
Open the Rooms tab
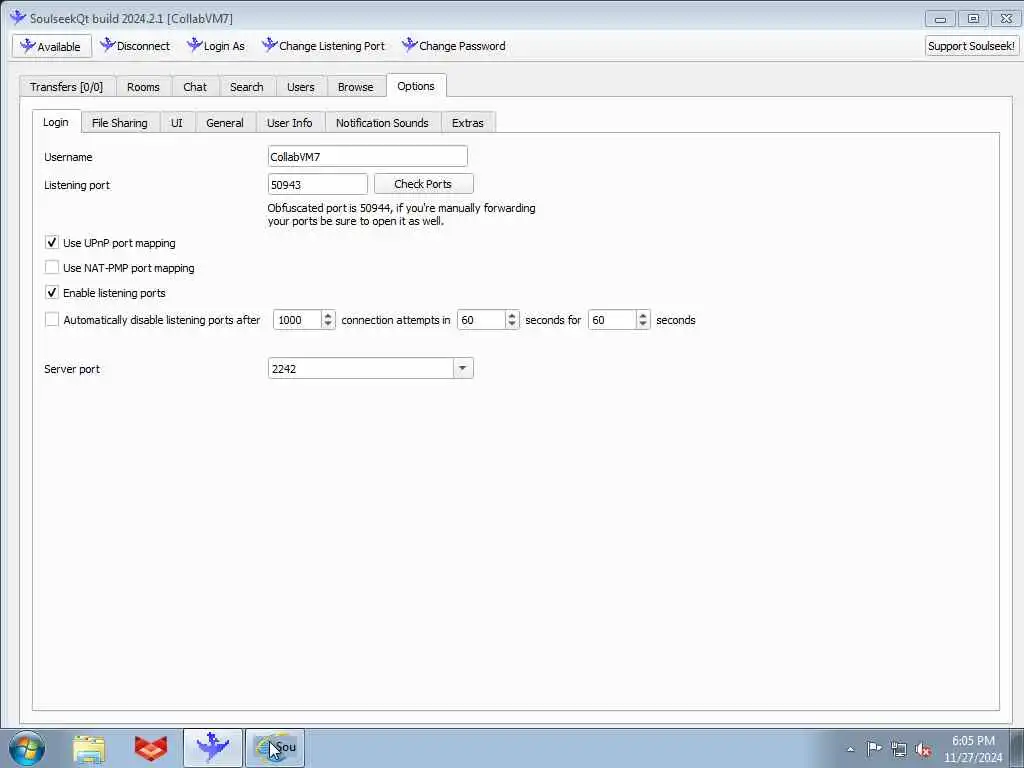click(x=143, y=87)
